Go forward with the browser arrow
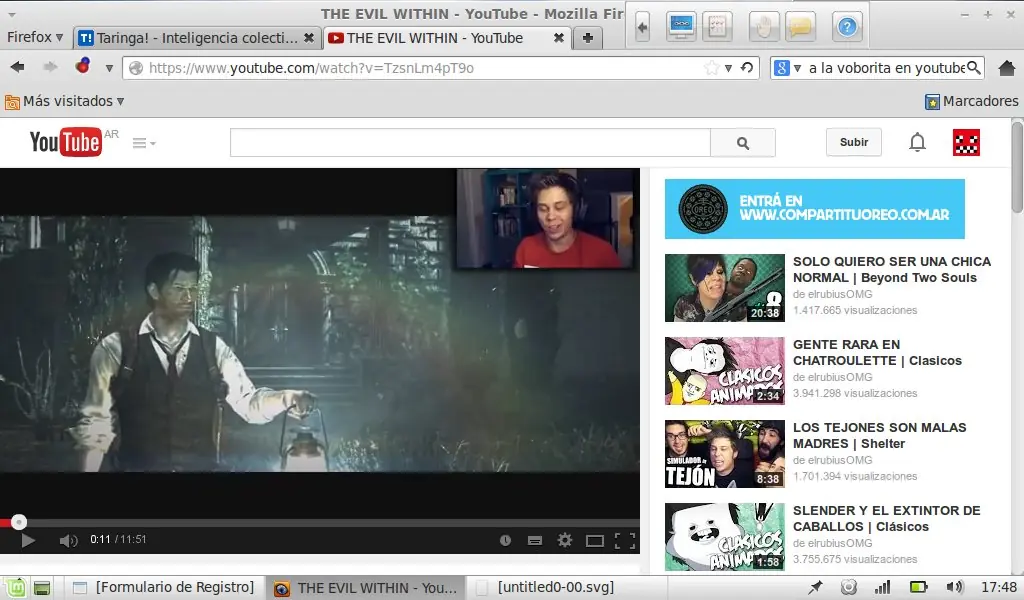This screenshot has width=1024, height=600. 50,67
